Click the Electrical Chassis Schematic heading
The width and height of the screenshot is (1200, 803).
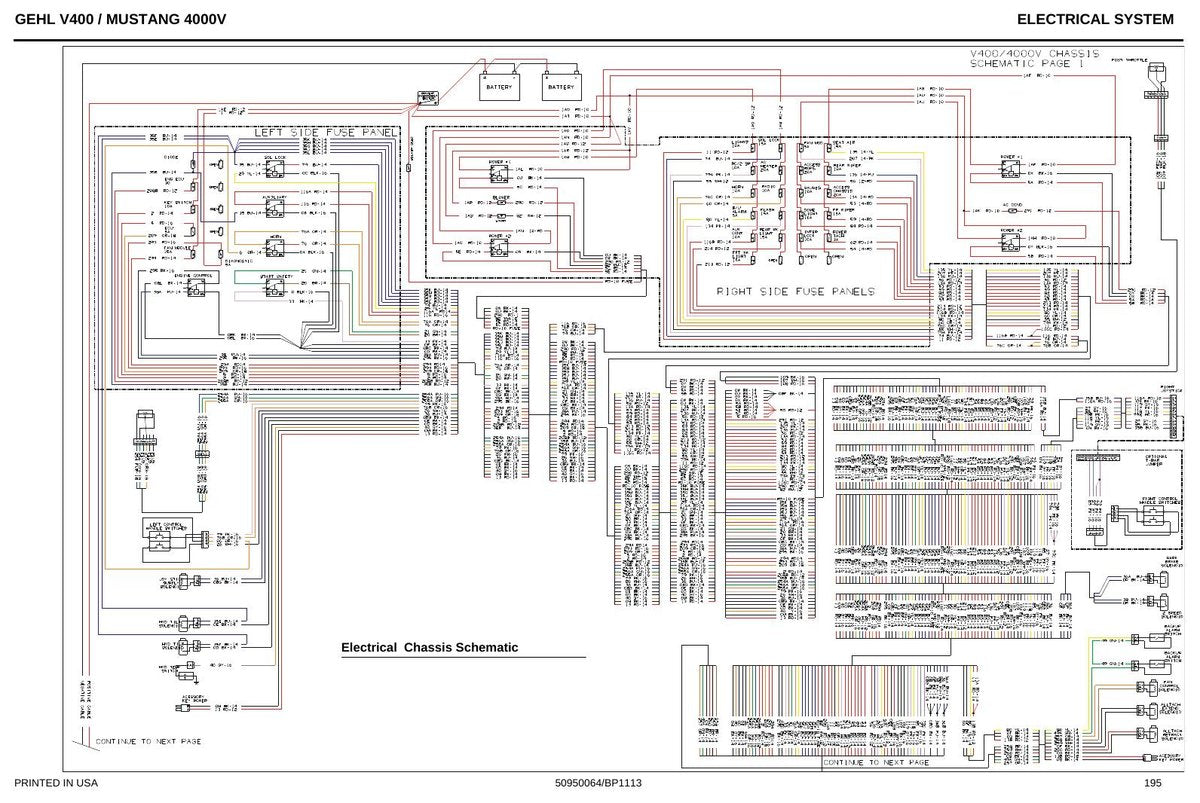coord(430,647)
